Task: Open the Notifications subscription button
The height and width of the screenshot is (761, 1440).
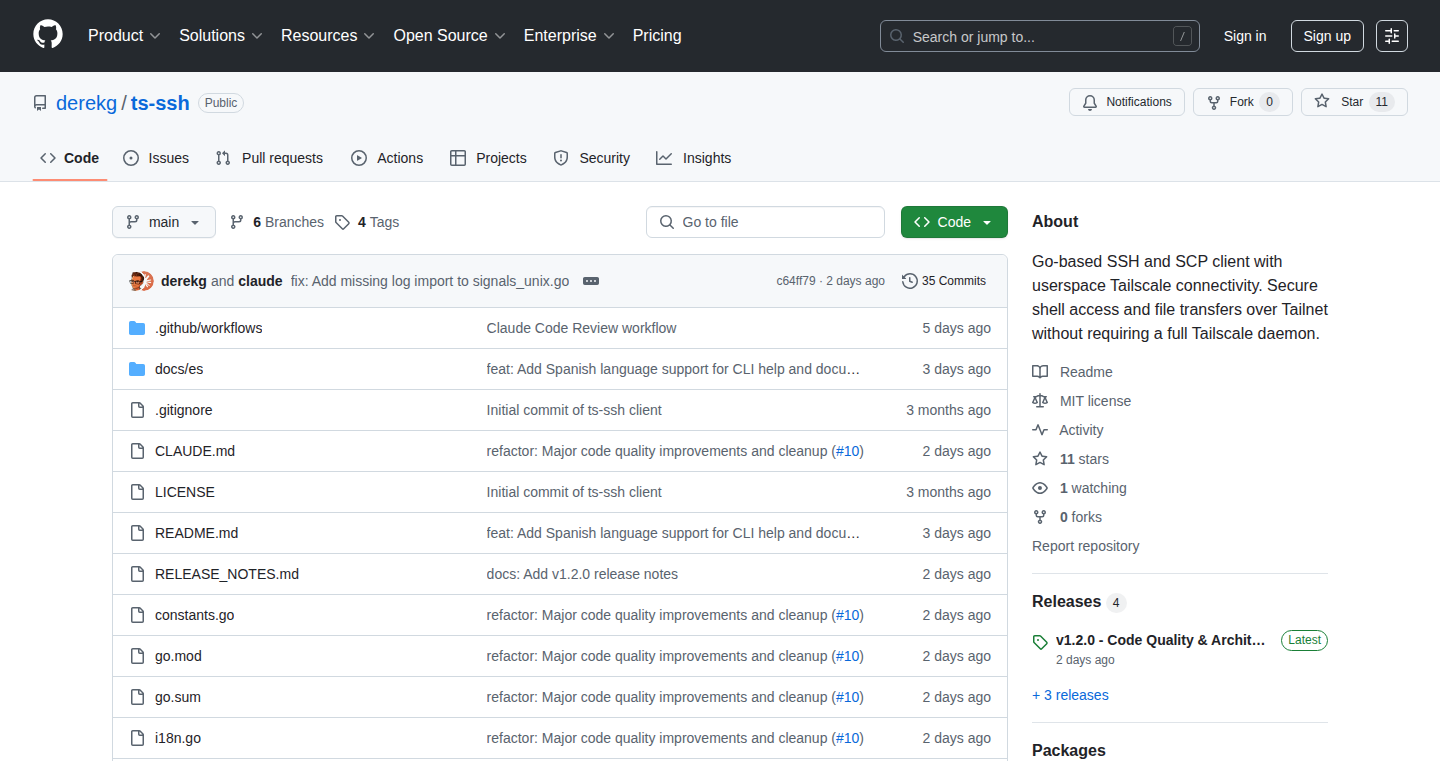Action: pyautogui.click(x=1127, y=102)
